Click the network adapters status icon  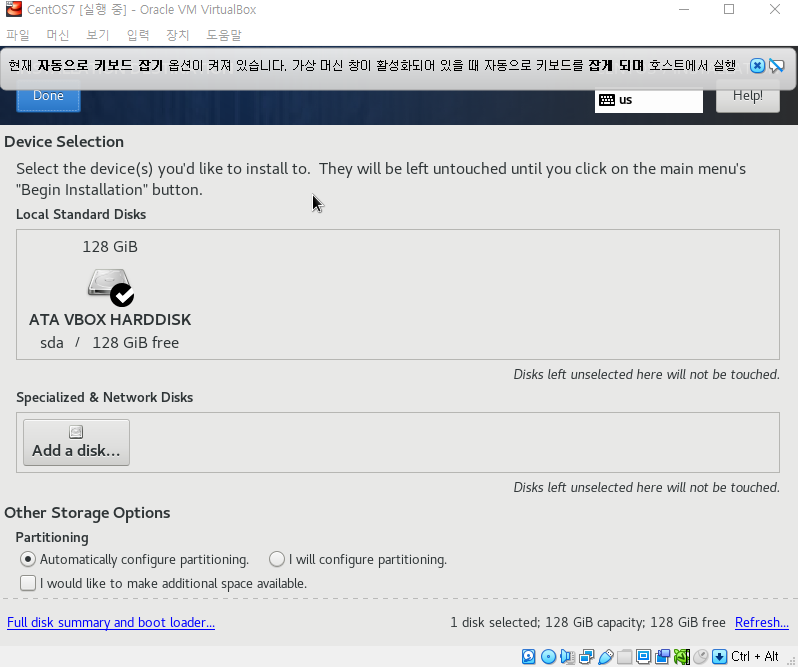click(x=586, y=656)
